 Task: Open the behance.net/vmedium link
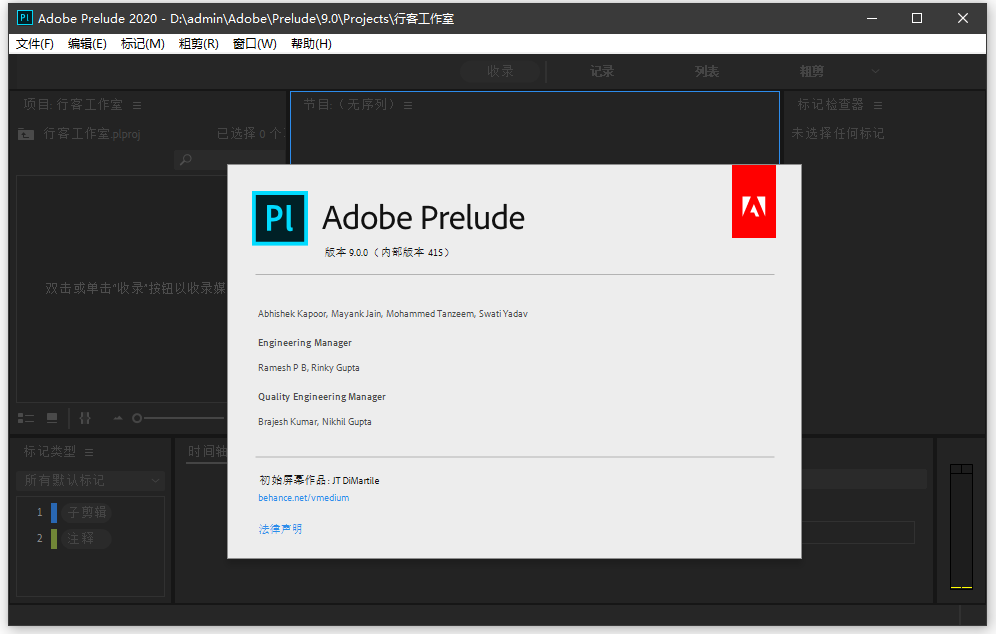coord(304,498)
